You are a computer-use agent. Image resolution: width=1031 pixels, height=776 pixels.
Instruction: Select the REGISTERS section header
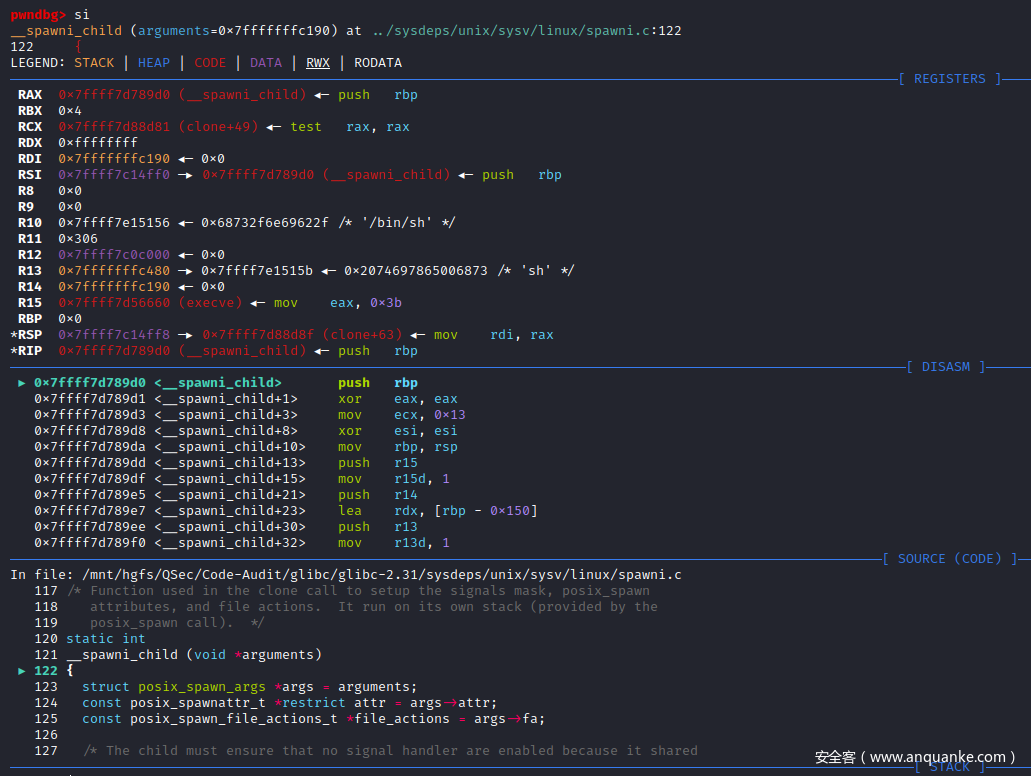(x=949, y=79)
